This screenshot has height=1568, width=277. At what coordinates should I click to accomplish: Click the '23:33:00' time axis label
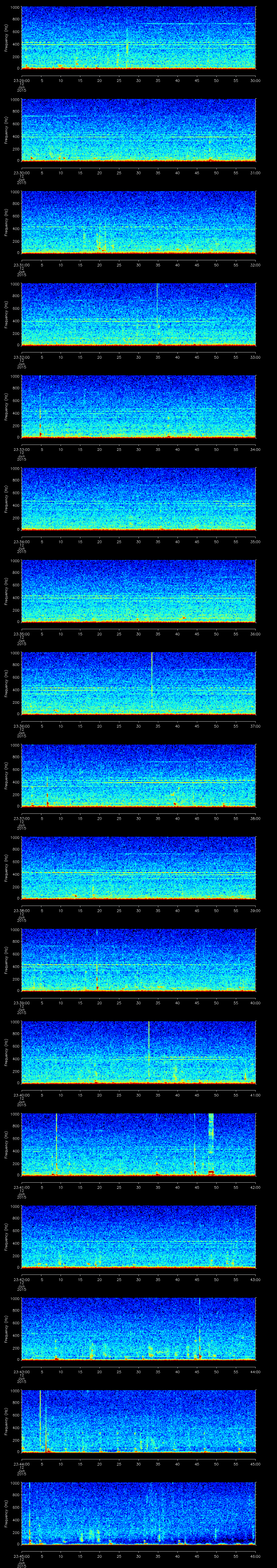pos(21,450)
